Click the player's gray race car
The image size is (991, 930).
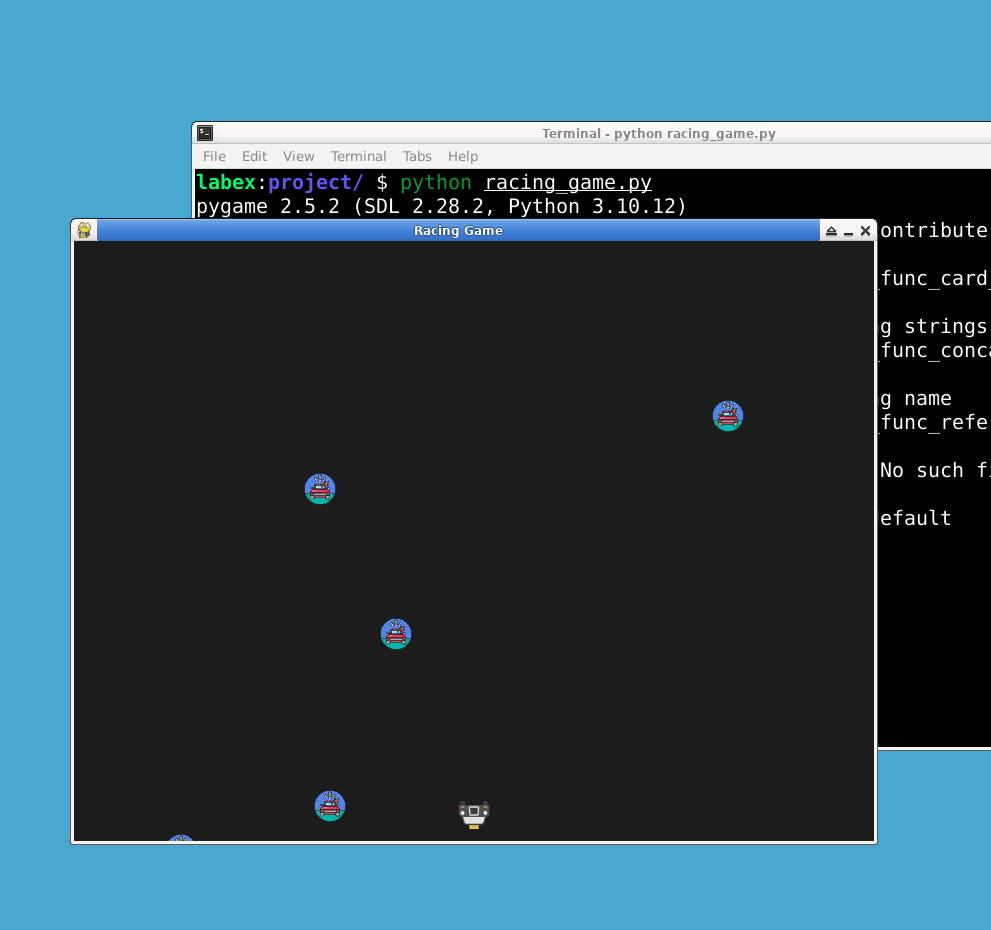pos(474,813)
